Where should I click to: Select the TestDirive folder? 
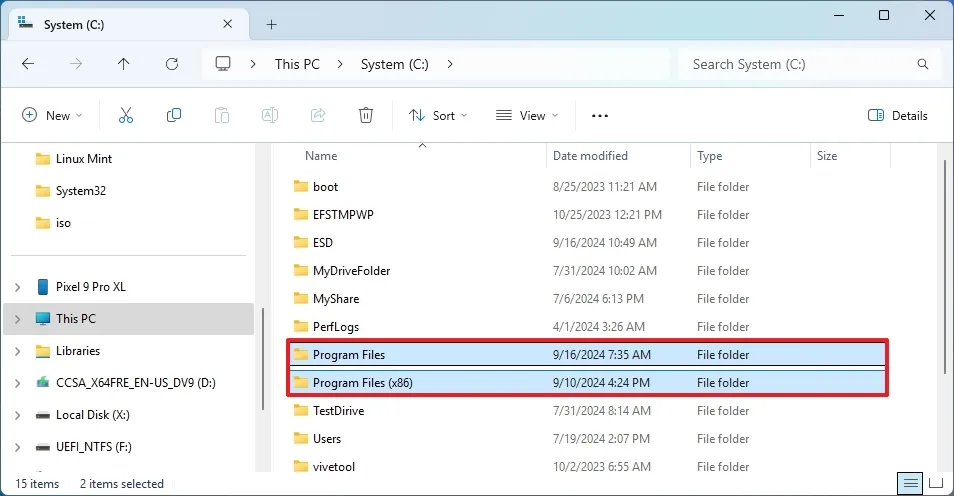click(338, 410)
